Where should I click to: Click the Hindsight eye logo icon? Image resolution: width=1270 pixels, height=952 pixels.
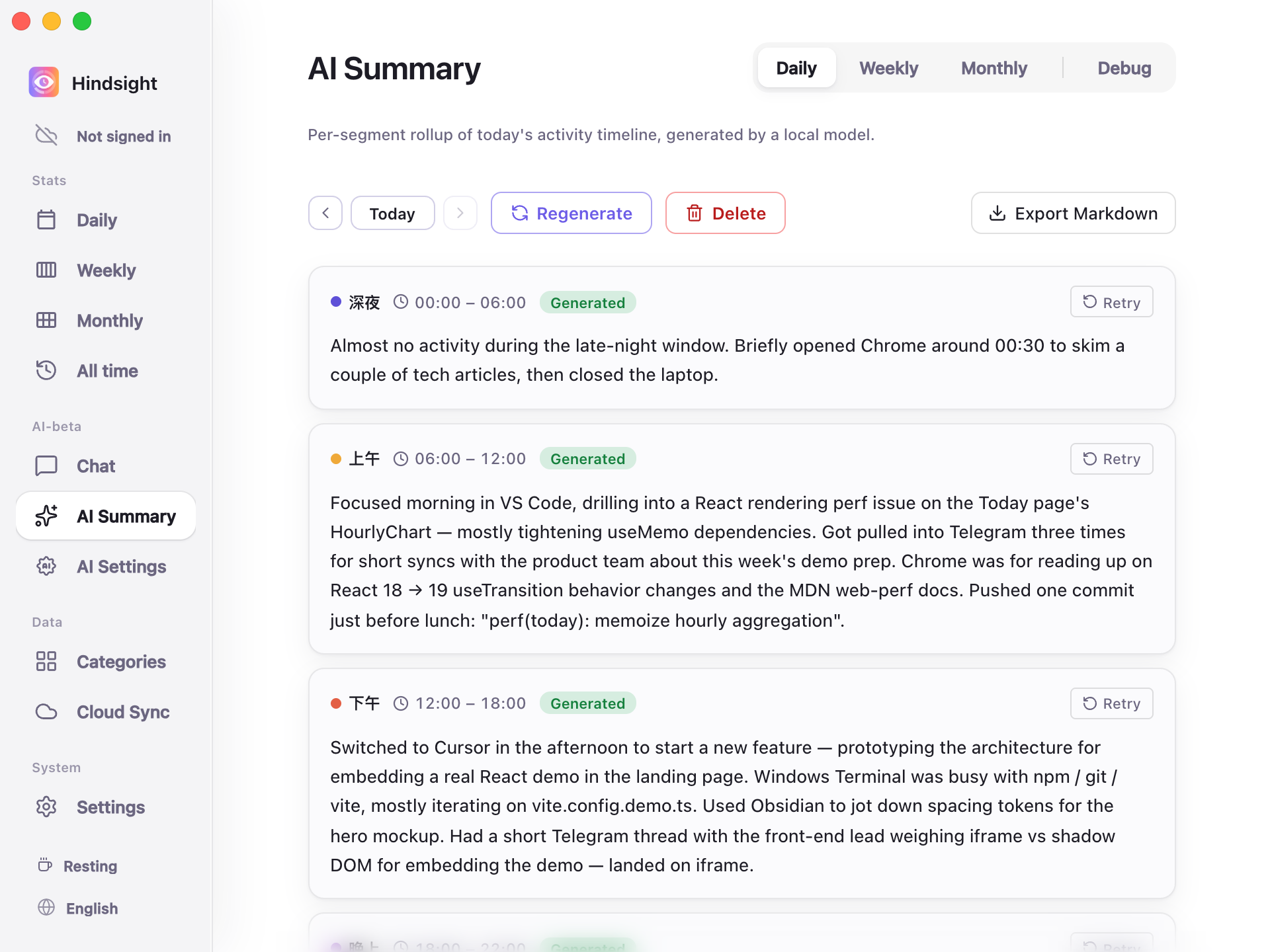pos(44,83)
